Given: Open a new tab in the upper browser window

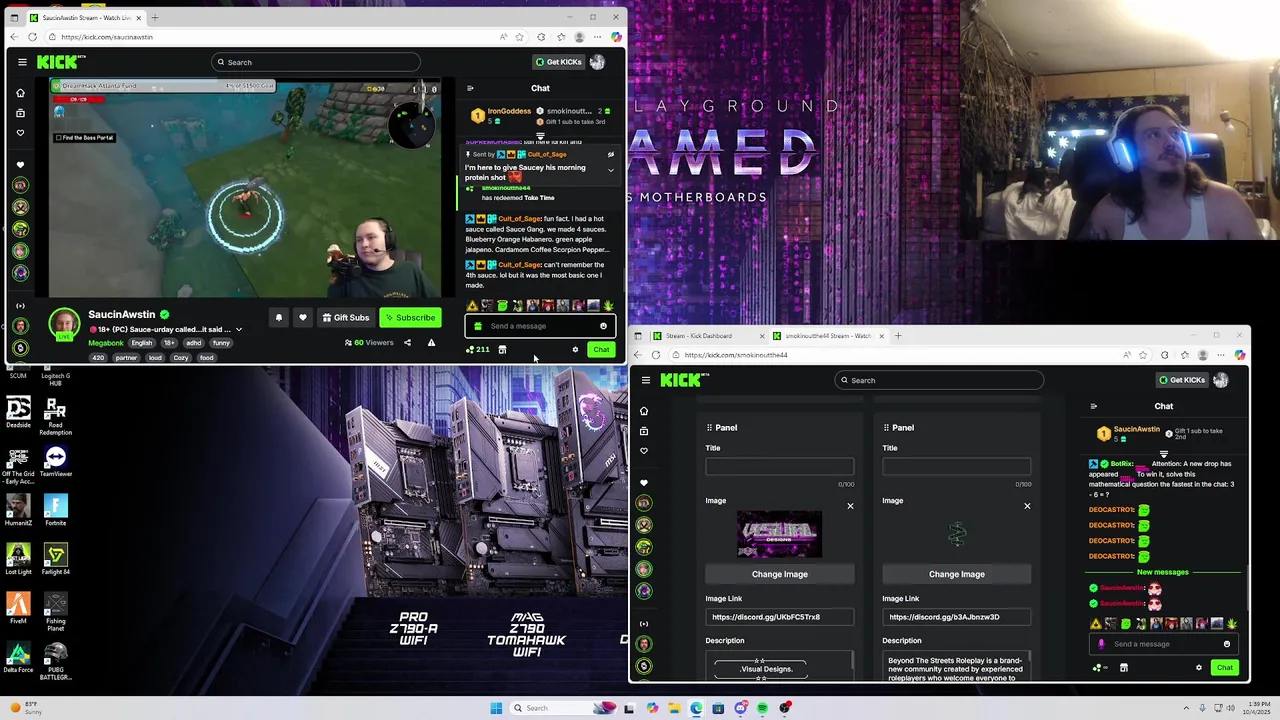Looking at the screenshot, I should click(155, 18).
